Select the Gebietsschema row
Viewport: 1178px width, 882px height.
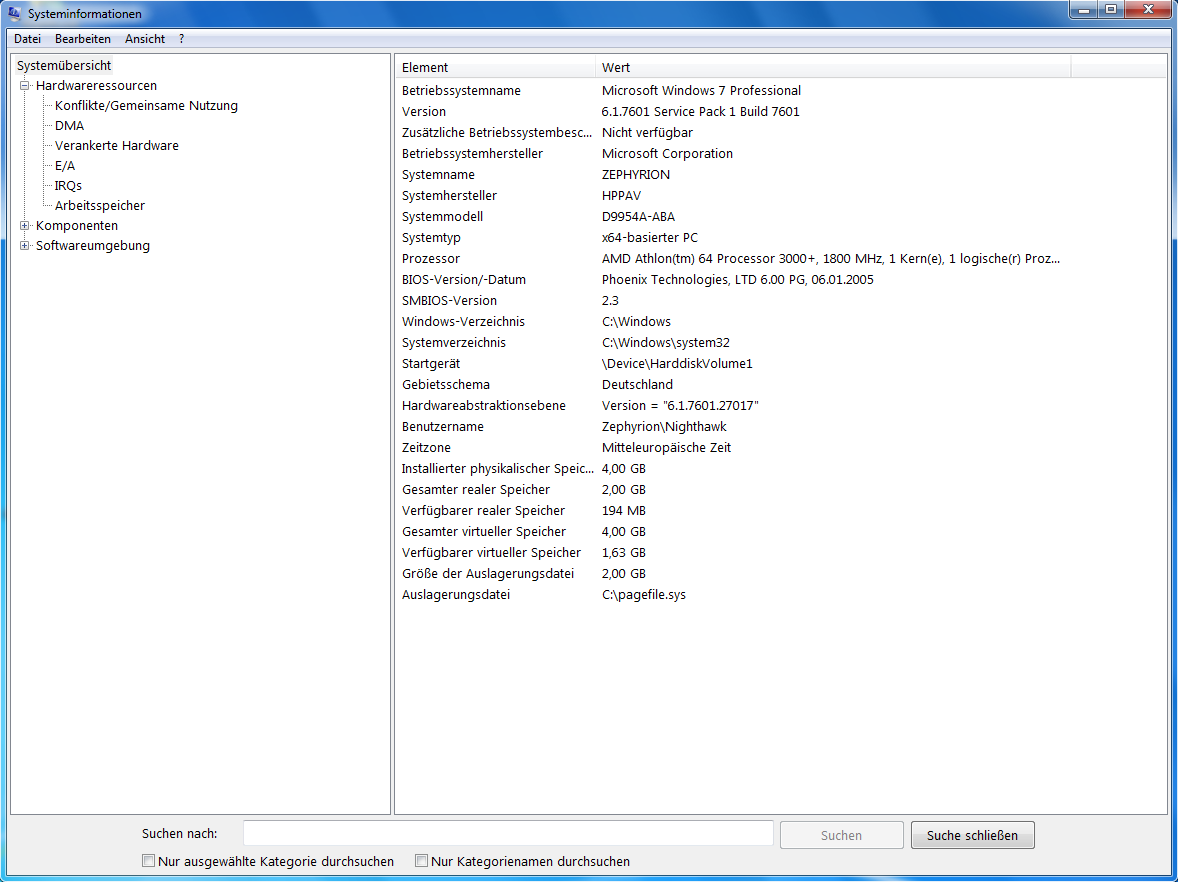[x=781, y=385]
